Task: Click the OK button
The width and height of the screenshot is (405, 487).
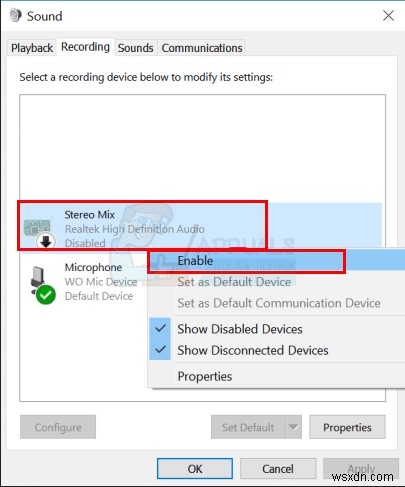Action: pos(195,469)
